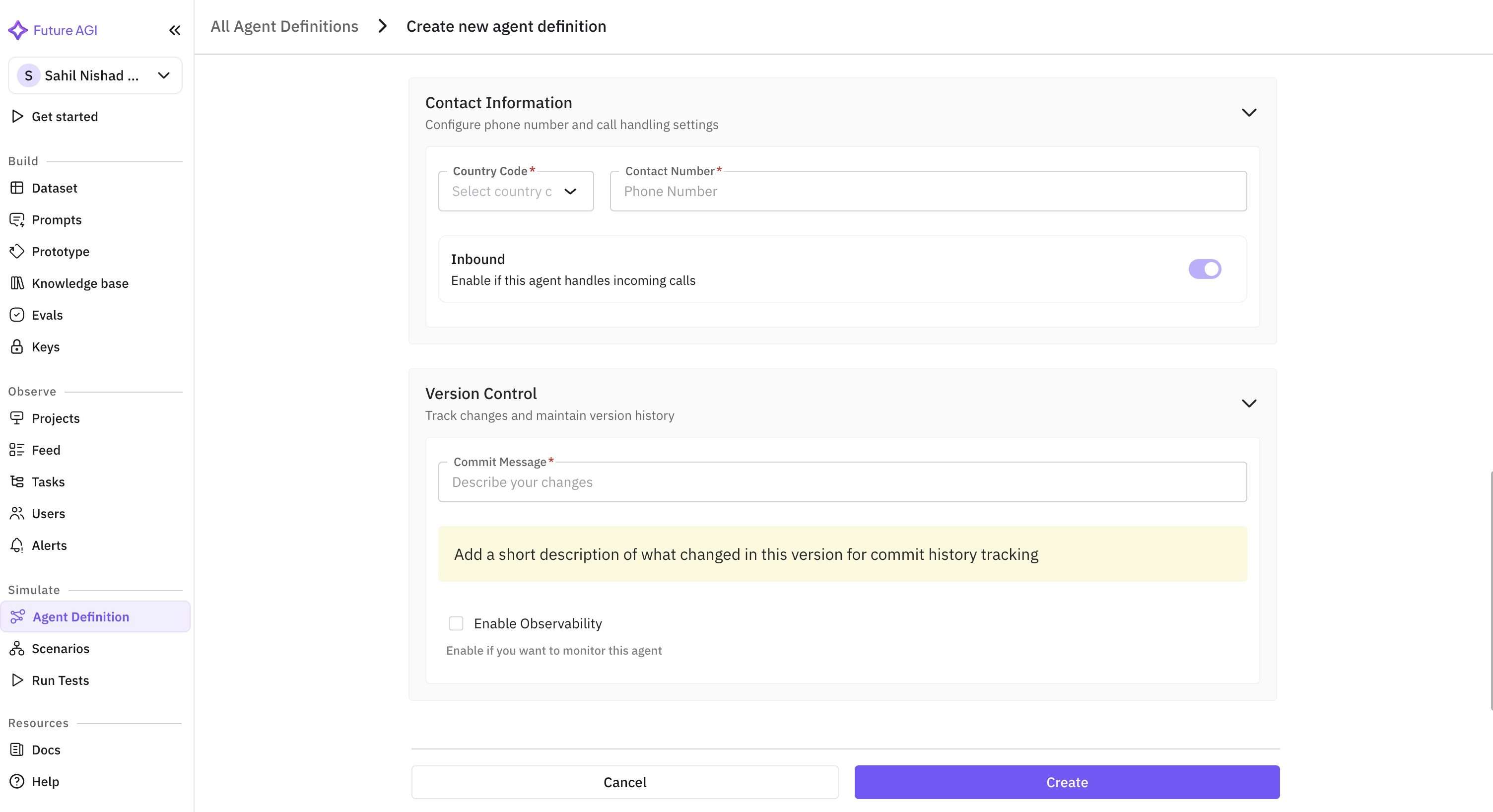The width and height of the screenshot is (1493, 812).
Task: Click the Scenarios sidebar icon
Action: click(x=17, y=648)
